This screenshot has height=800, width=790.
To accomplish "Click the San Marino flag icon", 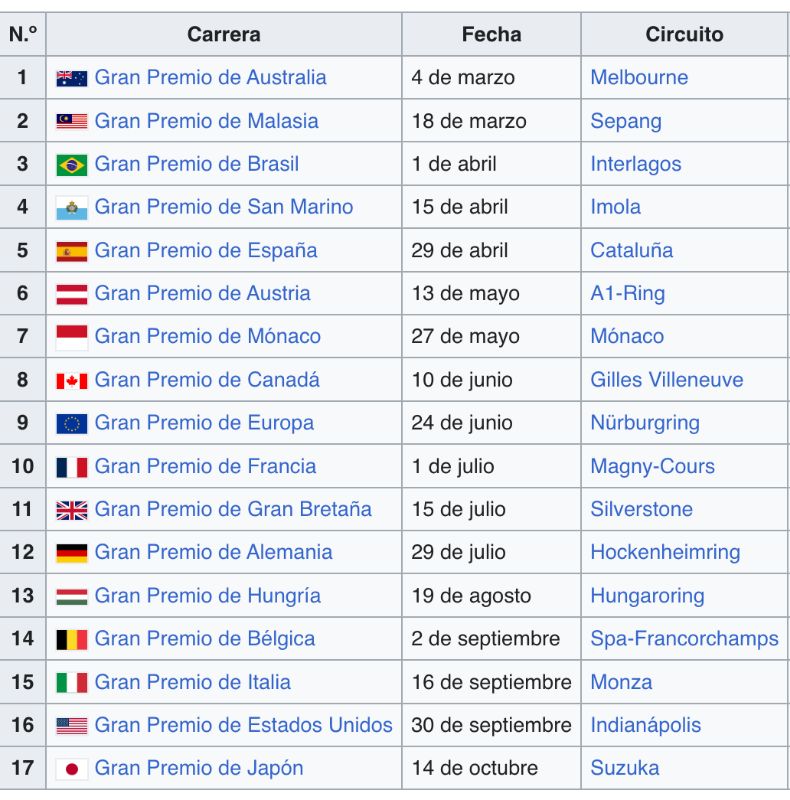I will pyautogui.click(x=71, y=208).
